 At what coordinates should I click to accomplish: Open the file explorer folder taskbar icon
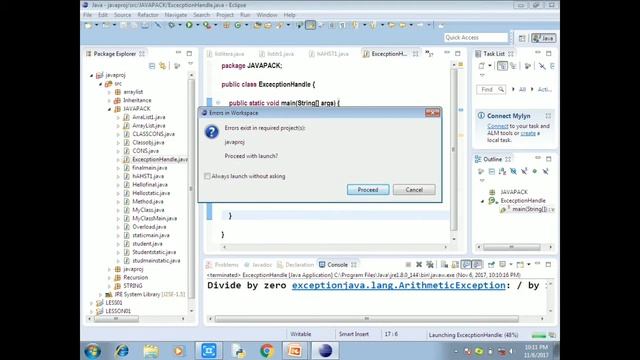pos(151,351)
